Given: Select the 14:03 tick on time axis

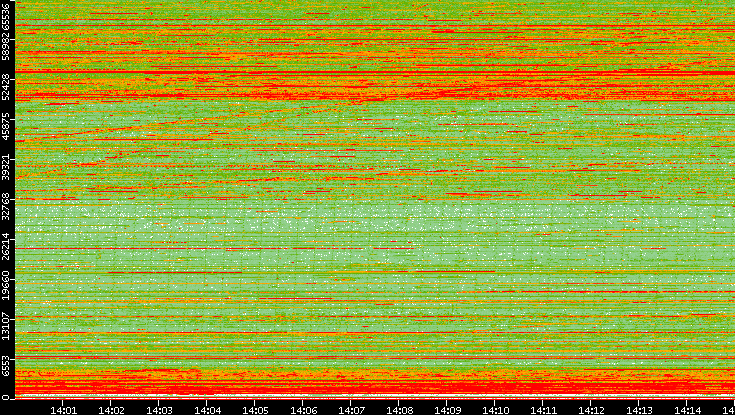Looking at the screenshot, I should [x=160, y=408].
